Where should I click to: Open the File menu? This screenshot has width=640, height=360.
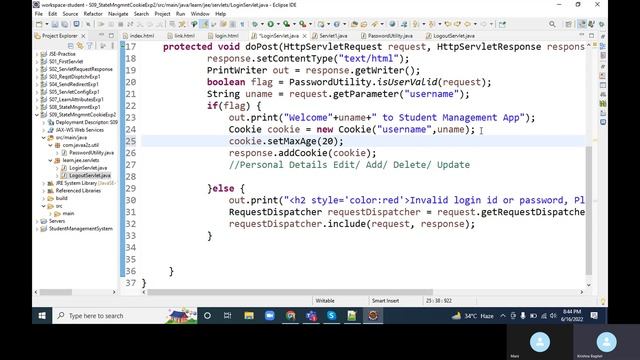coord(39,14)
